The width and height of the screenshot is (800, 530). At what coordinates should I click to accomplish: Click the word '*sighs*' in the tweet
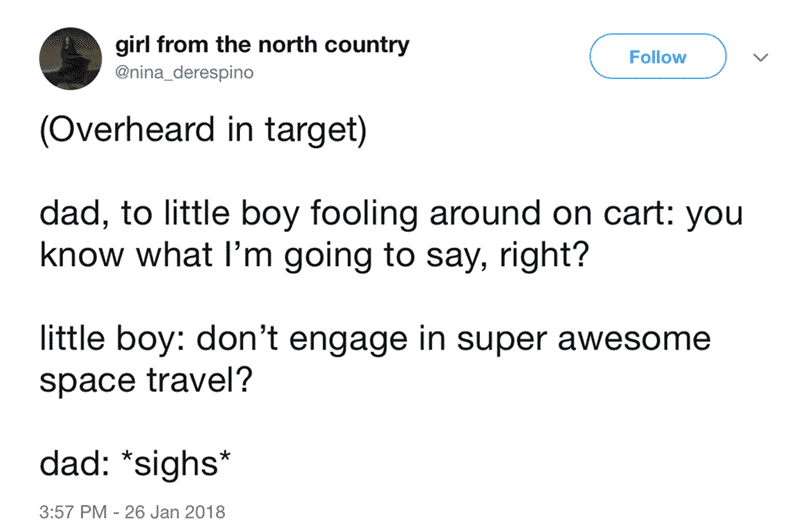pyautogui.click(x=176, y=464)
